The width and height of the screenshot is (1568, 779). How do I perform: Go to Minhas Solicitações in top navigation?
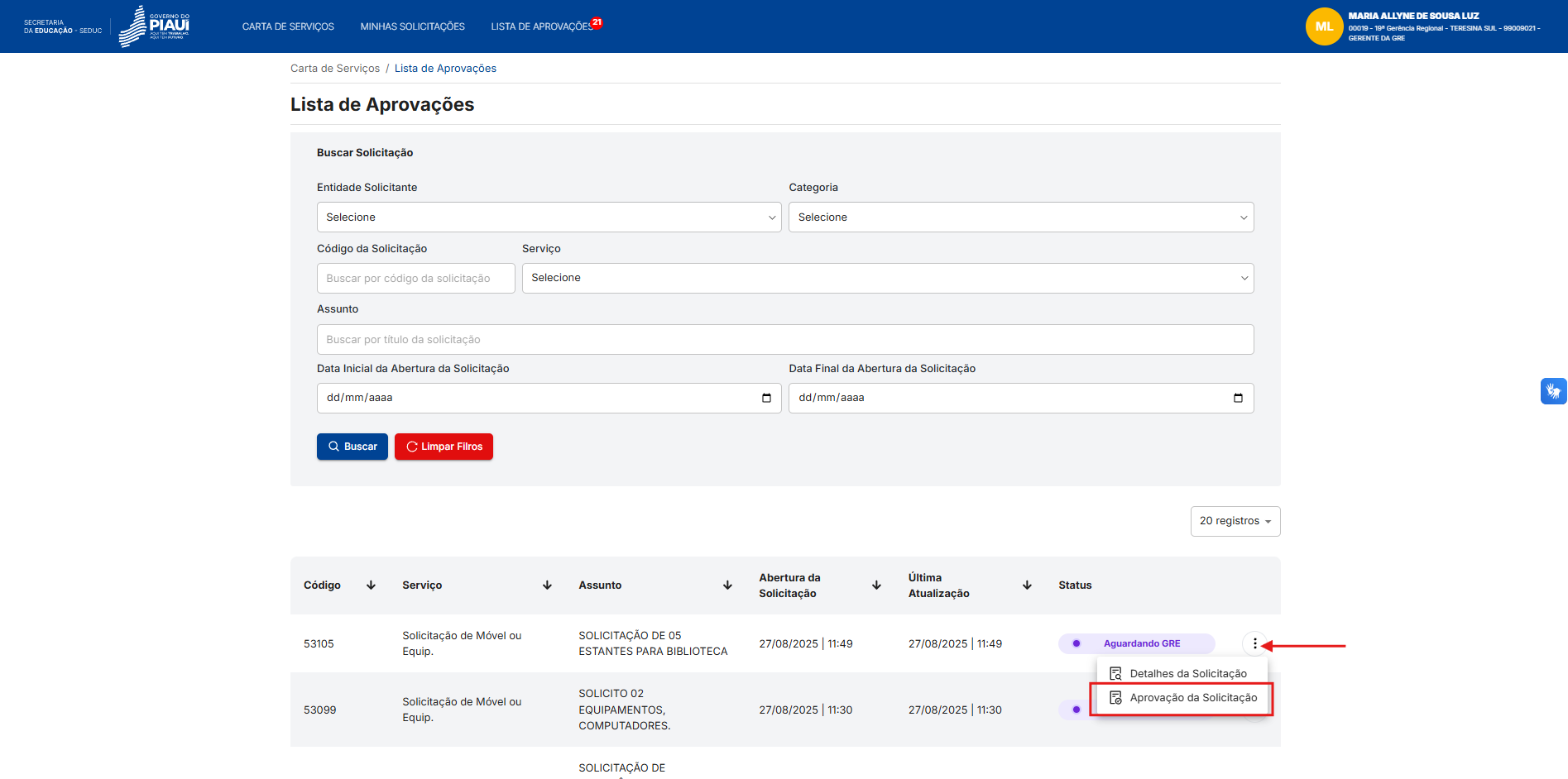(412, 26)
